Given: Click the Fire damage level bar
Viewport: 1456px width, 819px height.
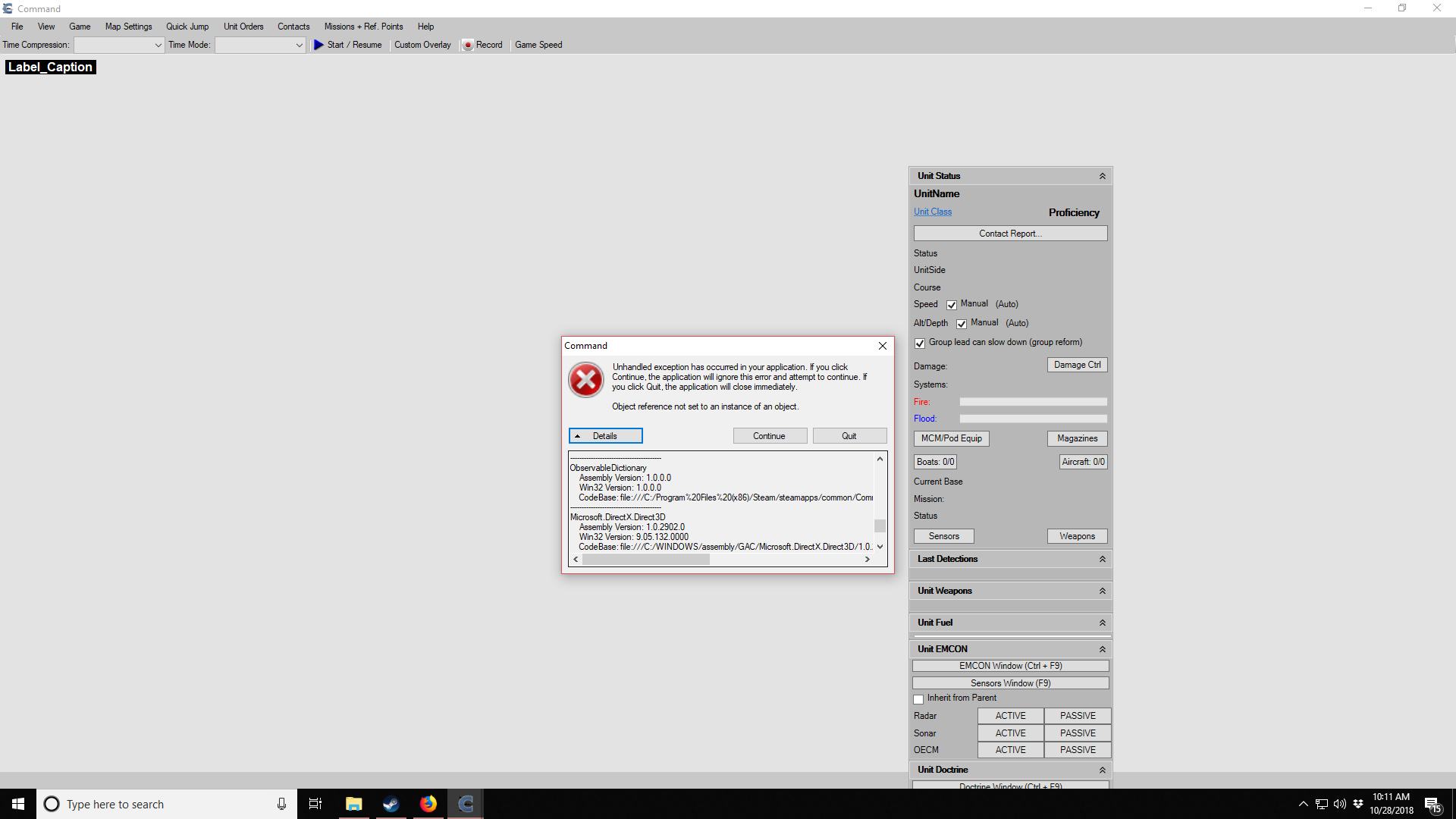Looking at the screenshot, I should pyautogui.click(x=1033, y=401).
